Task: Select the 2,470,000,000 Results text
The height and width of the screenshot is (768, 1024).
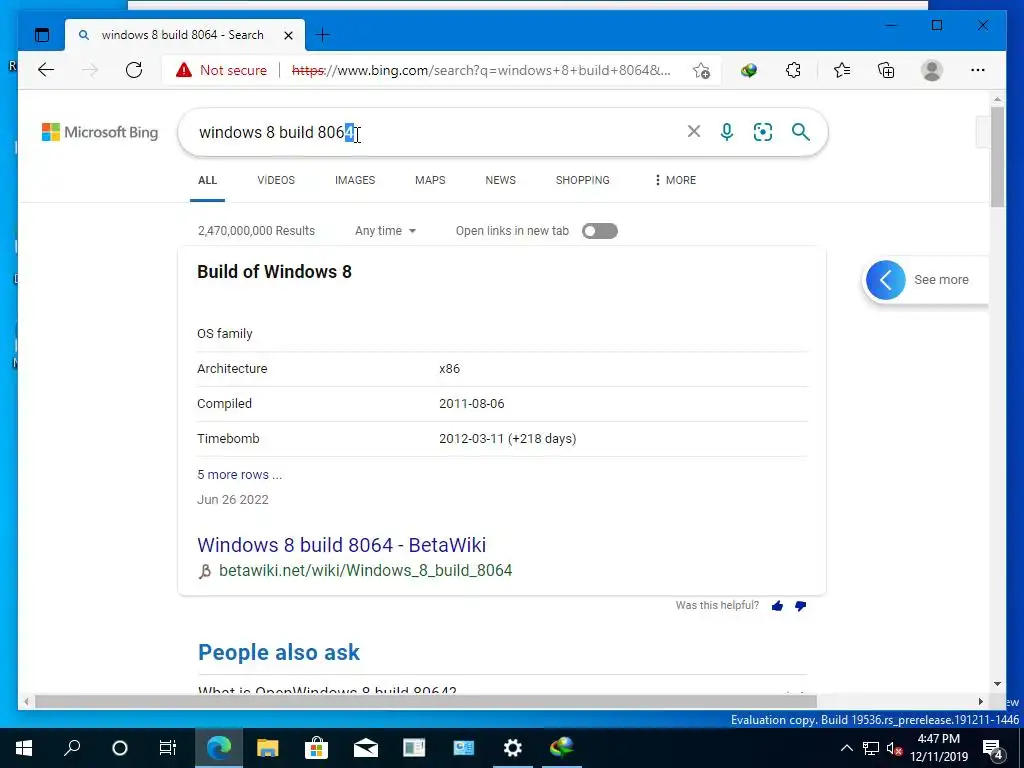Action: click(x=256, y=231)
